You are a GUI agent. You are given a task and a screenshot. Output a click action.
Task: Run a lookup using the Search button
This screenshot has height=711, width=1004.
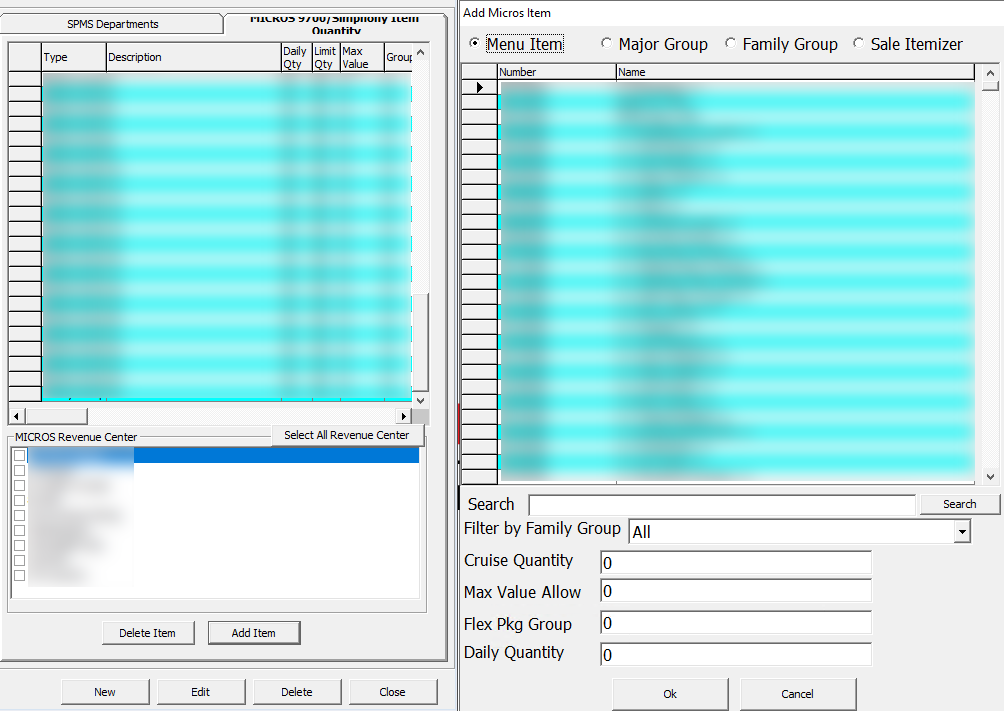pyautogui.click(x=959, y=504)
